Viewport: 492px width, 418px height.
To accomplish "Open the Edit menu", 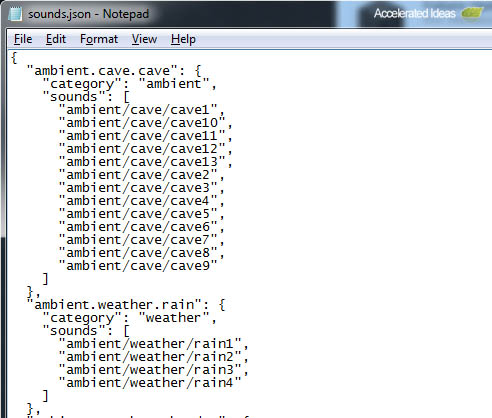I will coord(56,39).
